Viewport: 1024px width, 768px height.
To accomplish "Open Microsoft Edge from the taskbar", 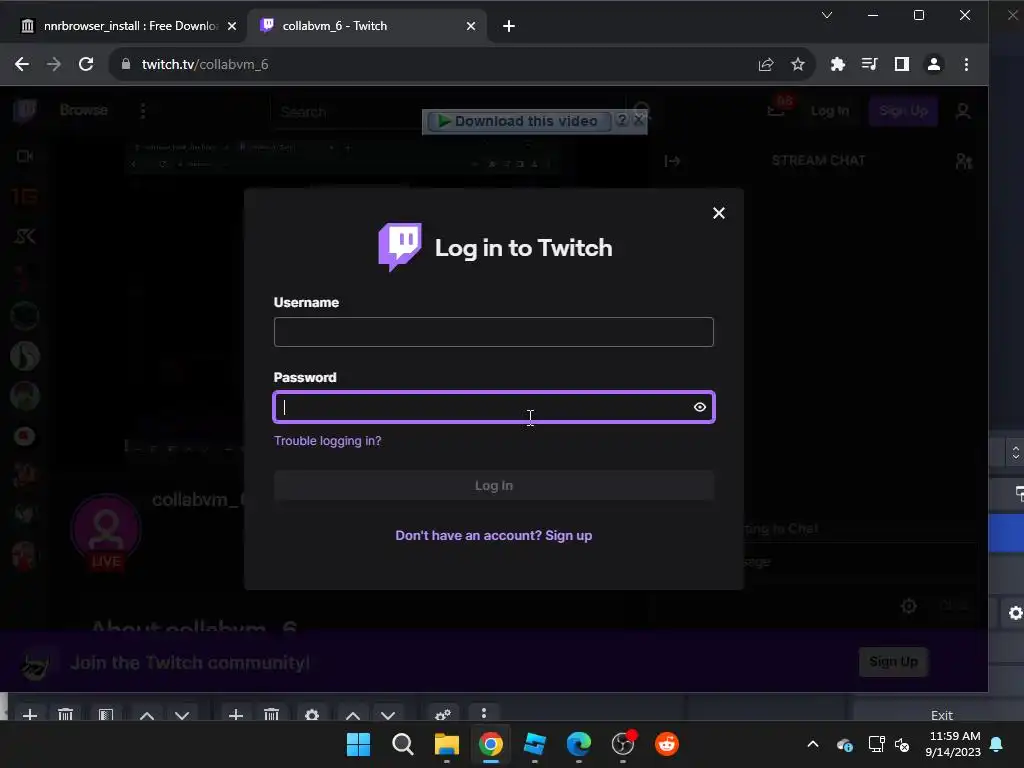I will [x=579, y=744].
